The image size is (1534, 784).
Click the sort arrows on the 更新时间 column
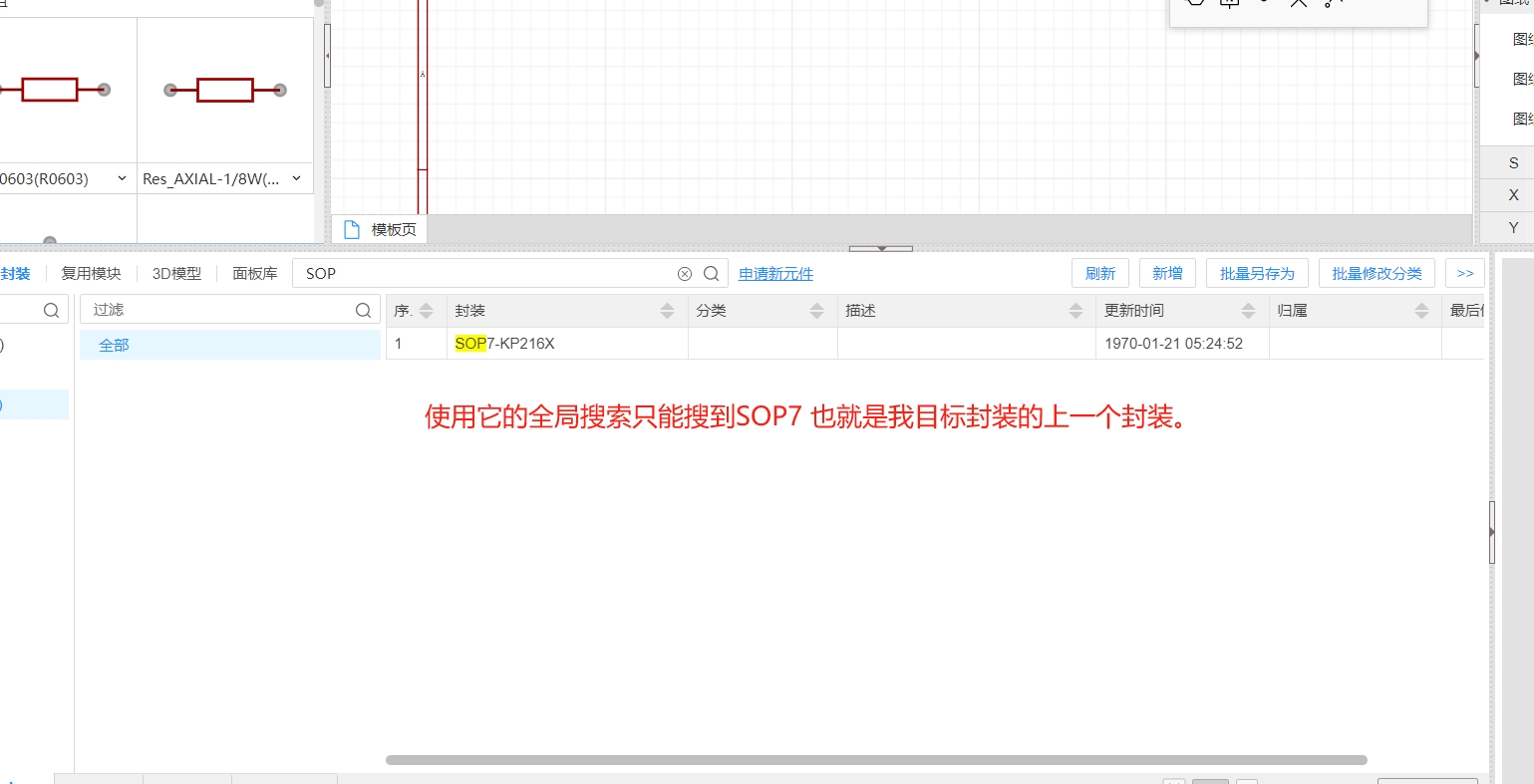click(1250, 309)
